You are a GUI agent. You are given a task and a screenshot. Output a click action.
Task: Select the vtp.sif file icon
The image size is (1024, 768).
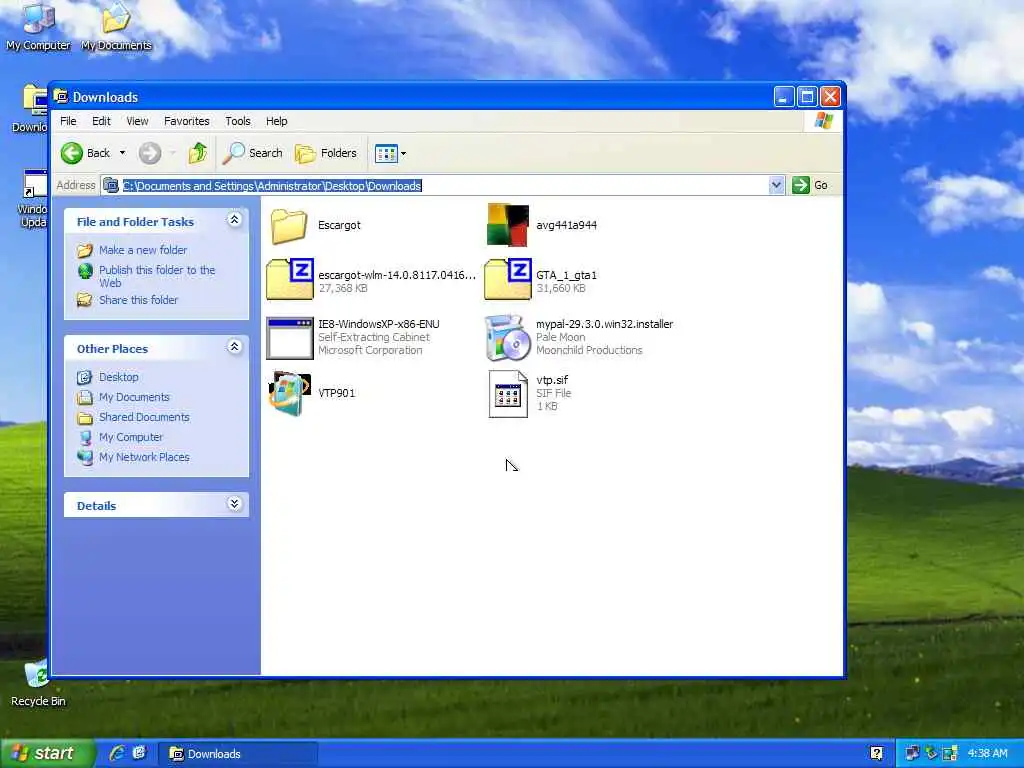coord(508,394)
